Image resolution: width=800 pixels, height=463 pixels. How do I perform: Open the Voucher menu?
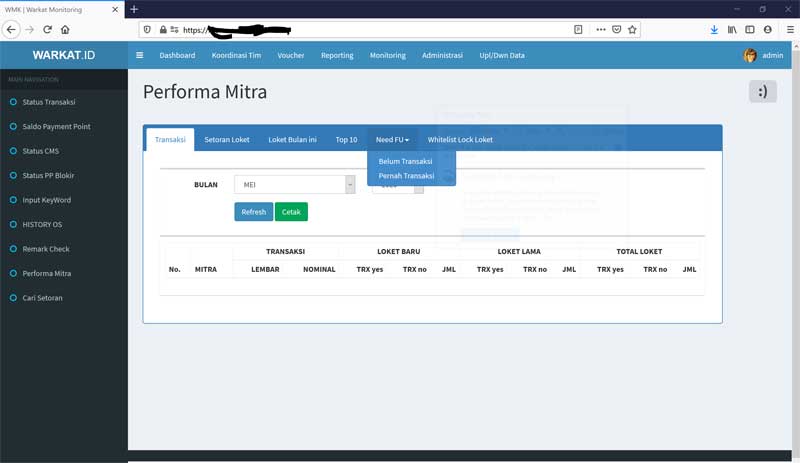(x=291, y=55)
